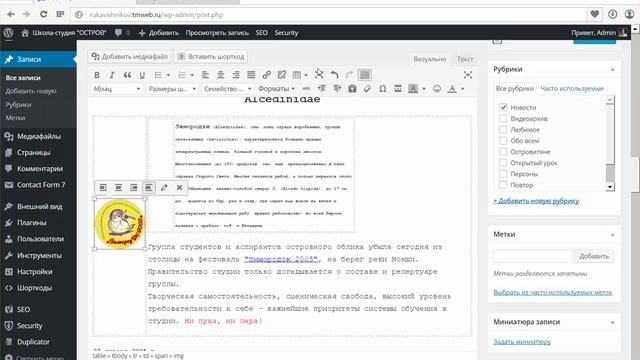
Task: Check the Видеоархив category
Action: pos(503,118)
